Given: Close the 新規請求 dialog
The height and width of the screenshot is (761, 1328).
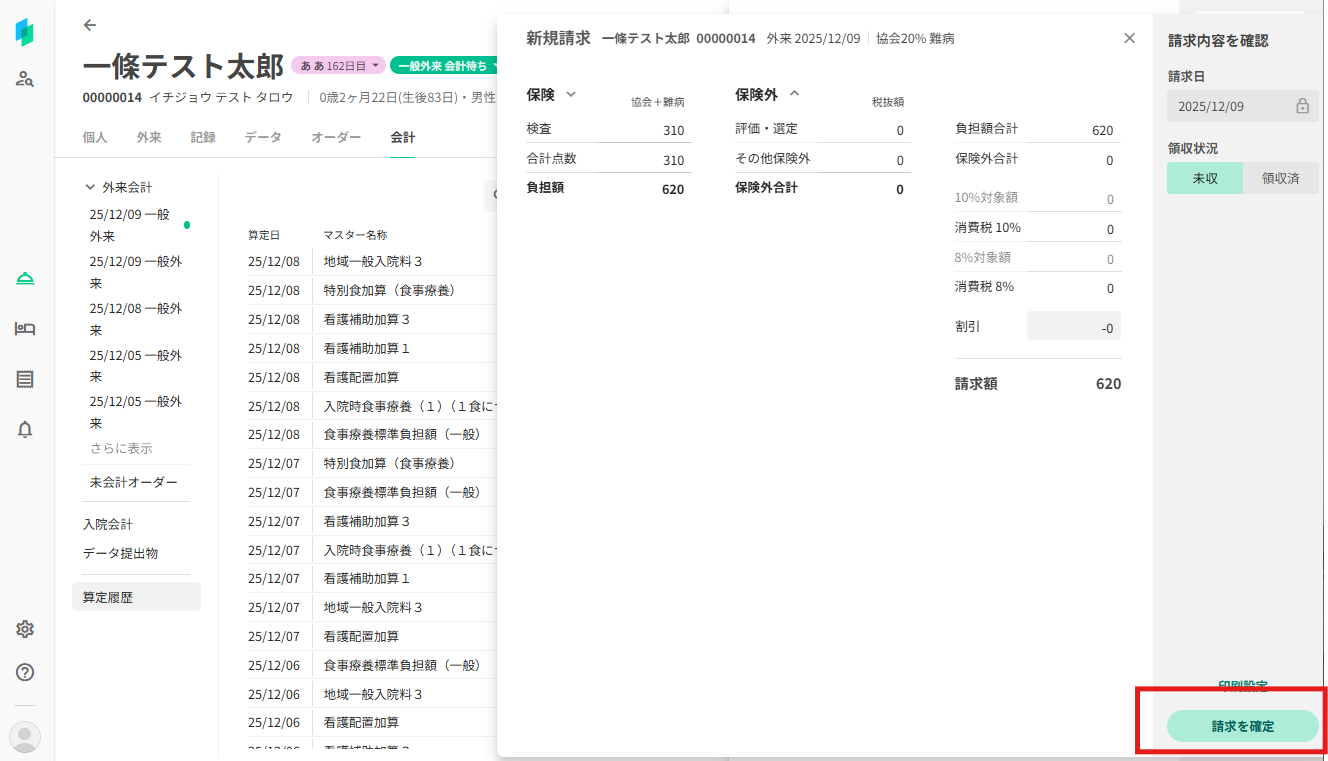Looking at the screenshot, I should click(x=1129, y=38).
